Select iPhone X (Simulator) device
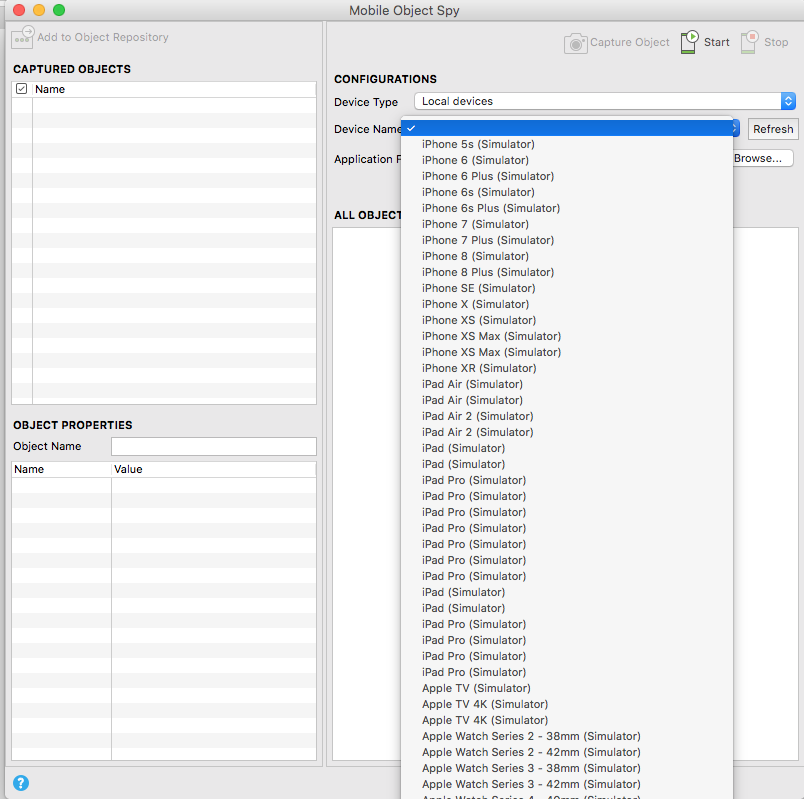This screenshot has height=799, width=804. click(x=567, y=304)
